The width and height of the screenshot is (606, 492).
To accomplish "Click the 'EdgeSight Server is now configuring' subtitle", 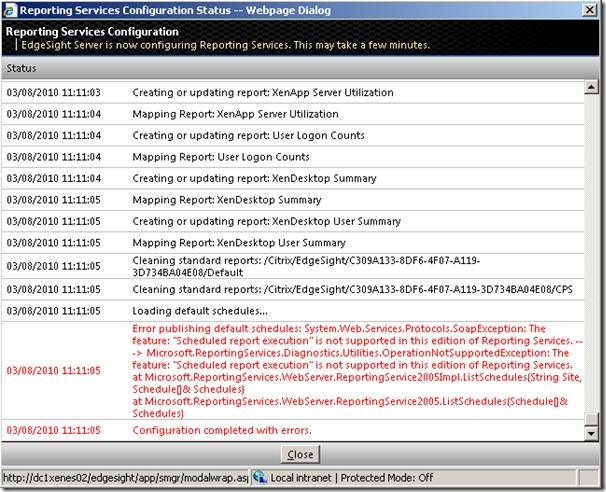I will coord(225,45).
